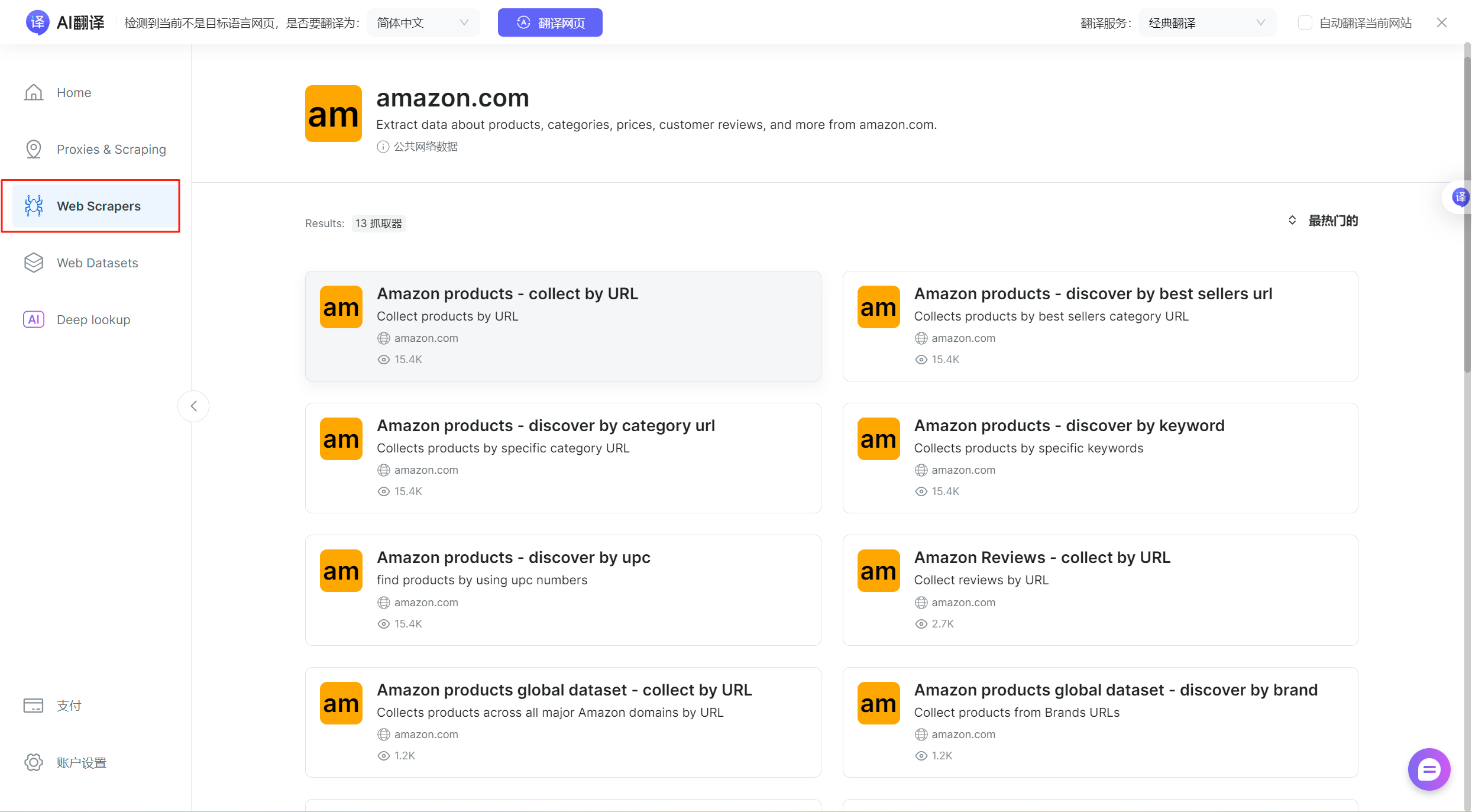Click logo of discover by upc card
This screenshot has width=1472, height=812.
tap(341, 571)
